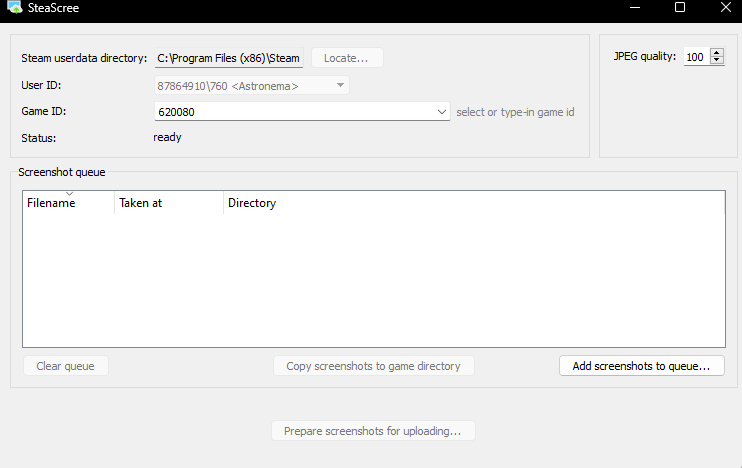Screen dimensions: 742x468
Task: Click the empty screenshot queue list area
Action: 373,280
